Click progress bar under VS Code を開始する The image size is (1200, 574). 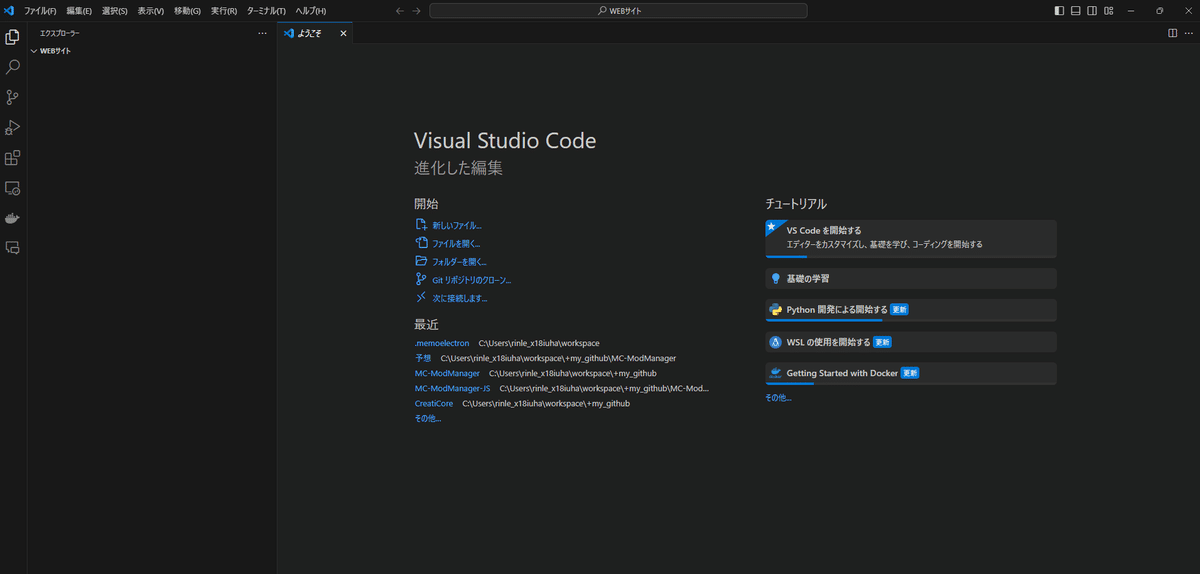[786, 257]
